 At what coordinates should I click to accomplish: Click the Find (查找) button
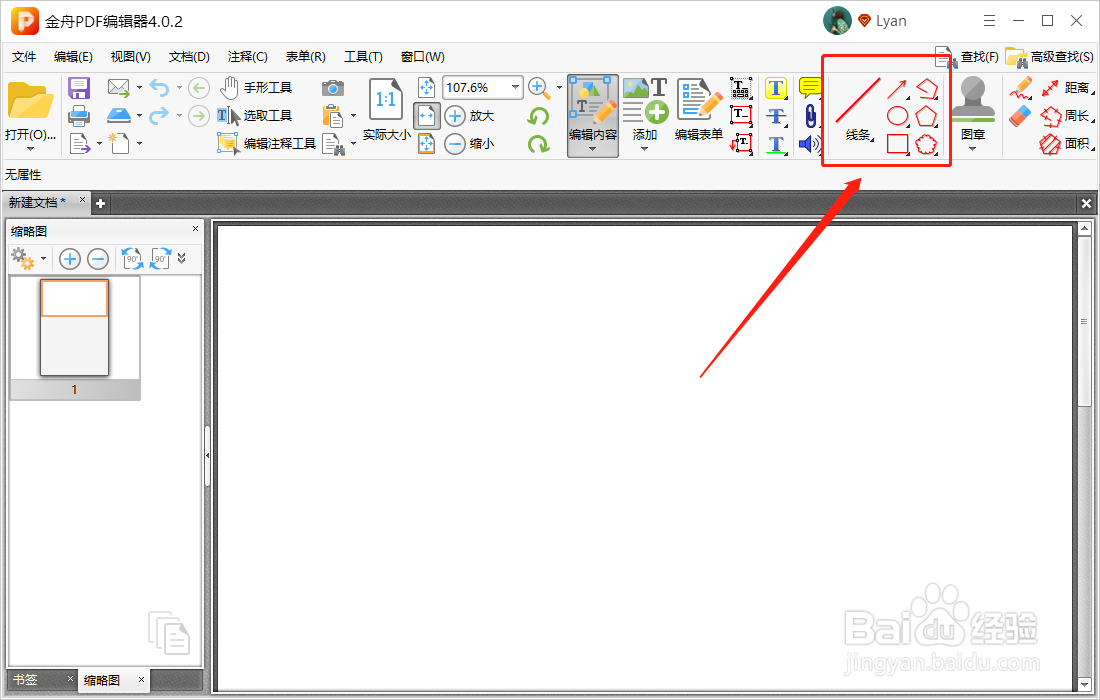click(967, 56)
